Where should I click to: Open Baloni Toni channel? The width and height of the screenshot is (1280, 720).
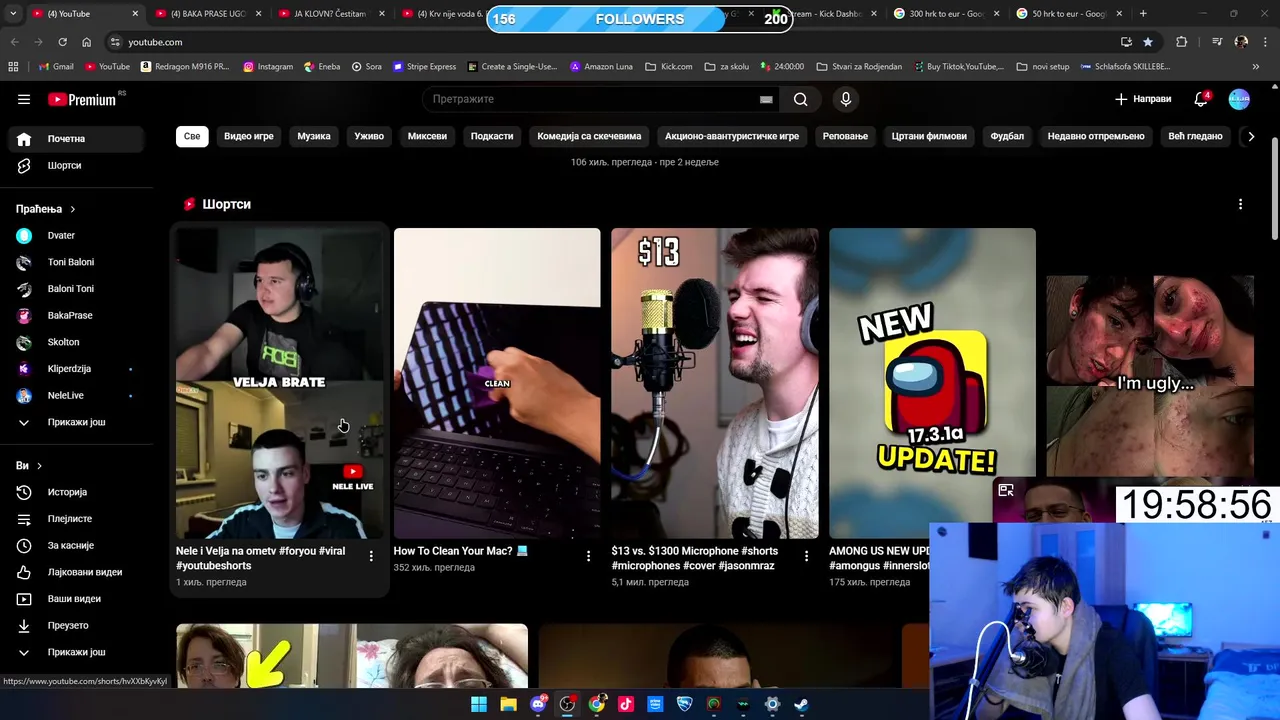click(78, 289)
